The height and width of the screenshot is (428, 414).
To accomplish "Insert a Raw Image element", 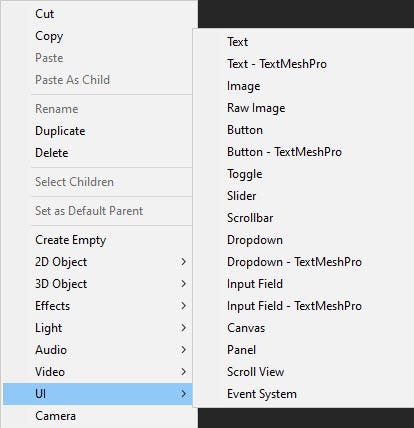I will tap(256, 108).
